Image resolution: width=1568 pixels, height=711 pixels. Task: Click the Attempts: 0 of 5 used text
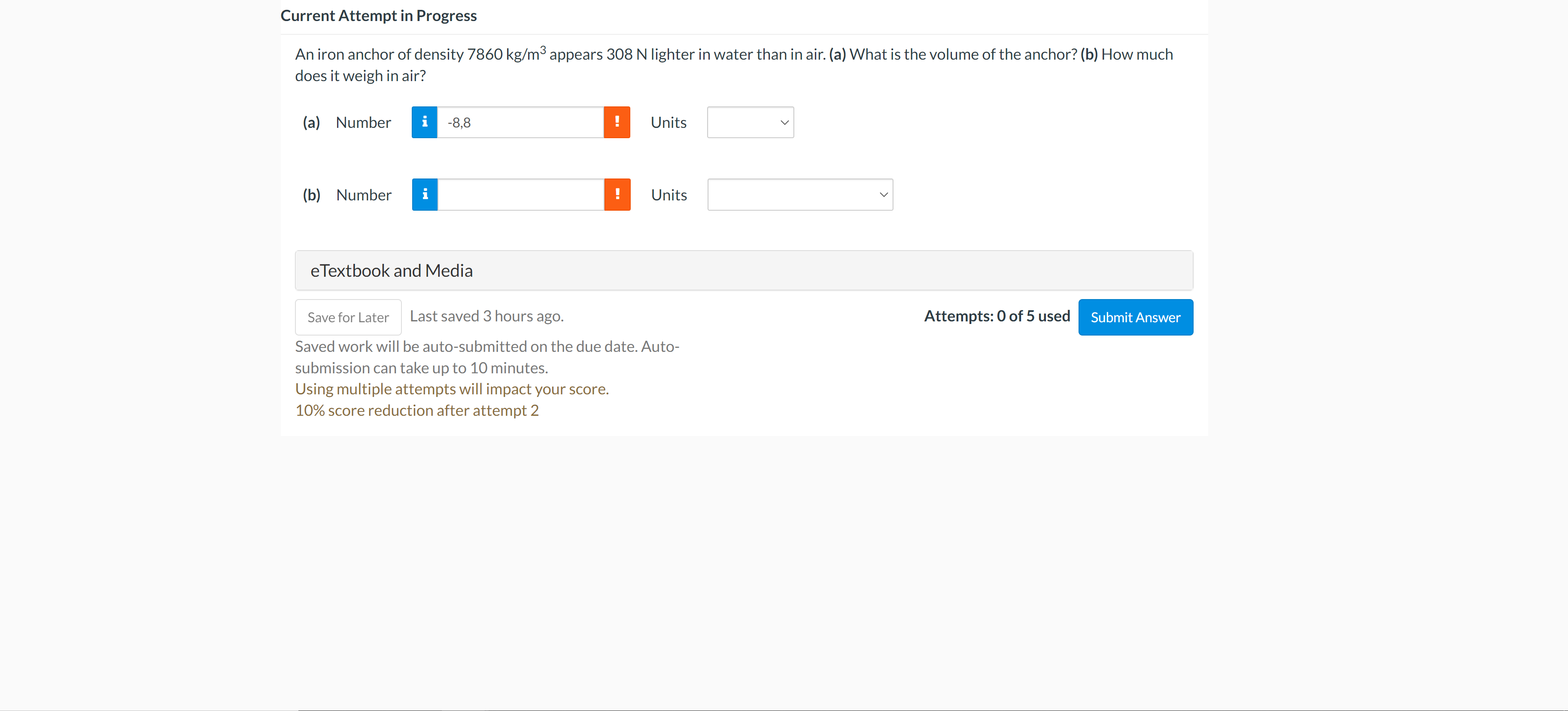[997, 316]
